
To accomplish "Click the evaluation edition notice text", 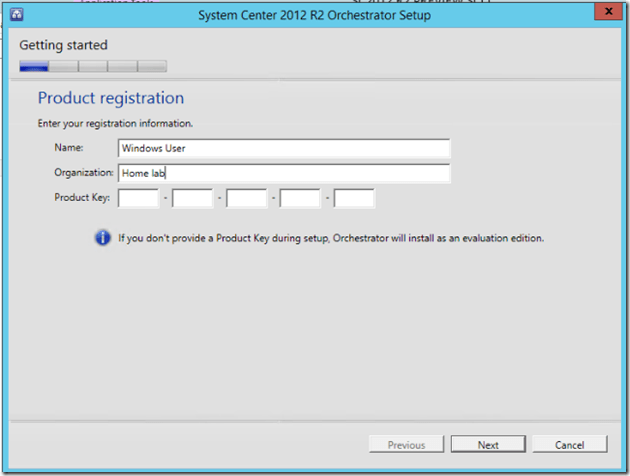I will click(331, 239).
